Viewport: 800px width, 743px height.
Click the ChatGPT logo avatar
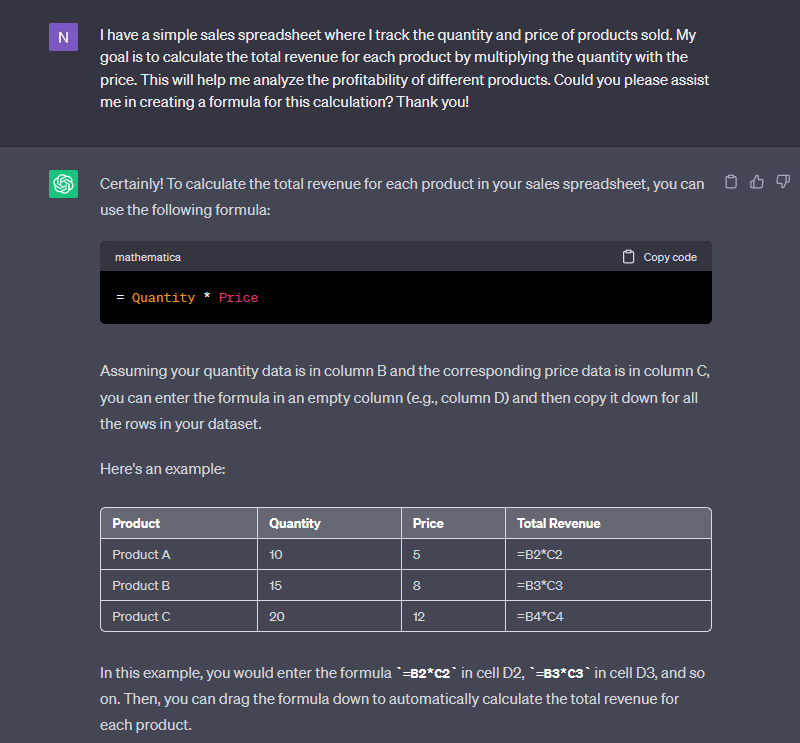(63, 184)
